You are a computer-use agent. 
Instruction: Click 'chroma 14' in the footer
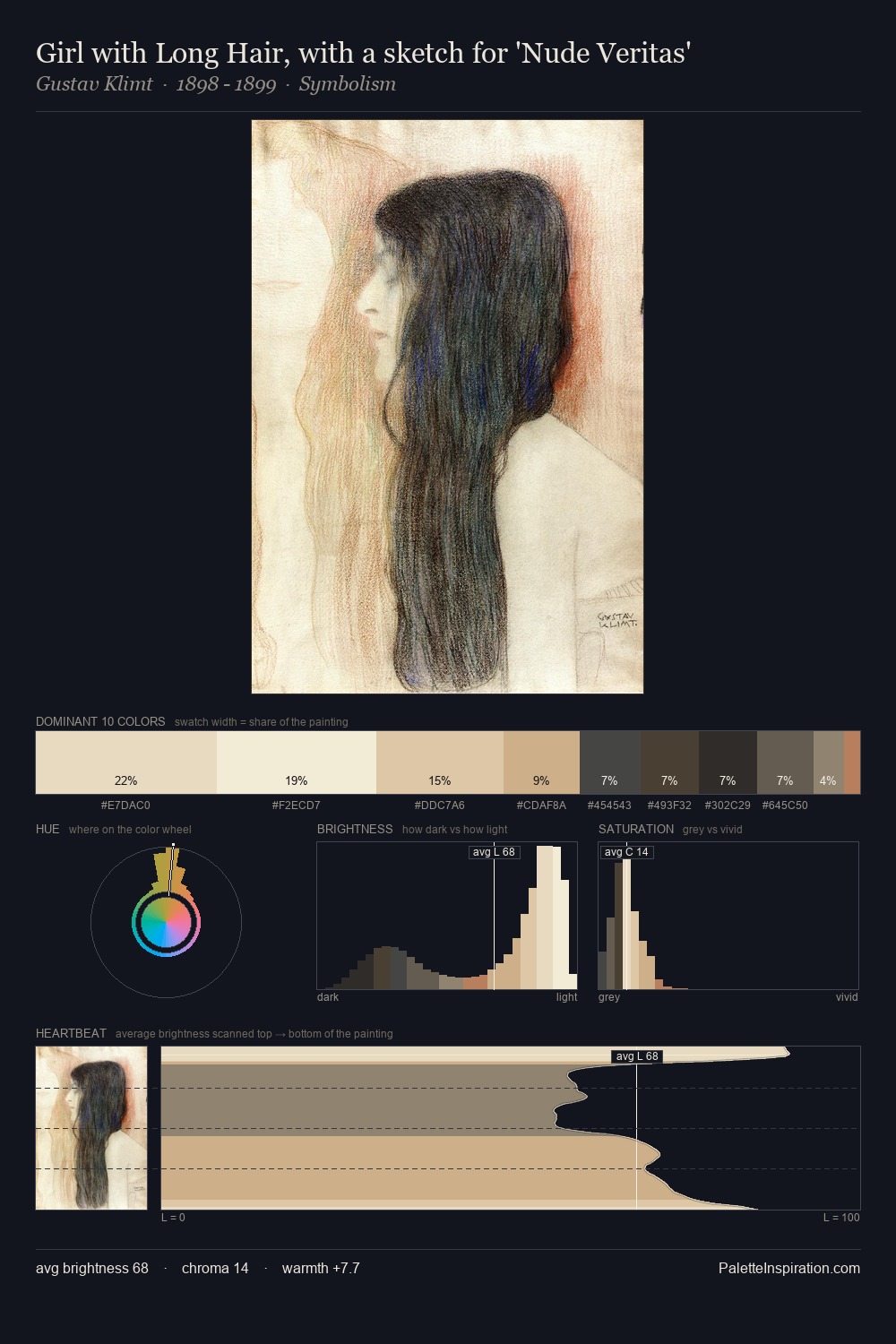[x=215, y=1268]
